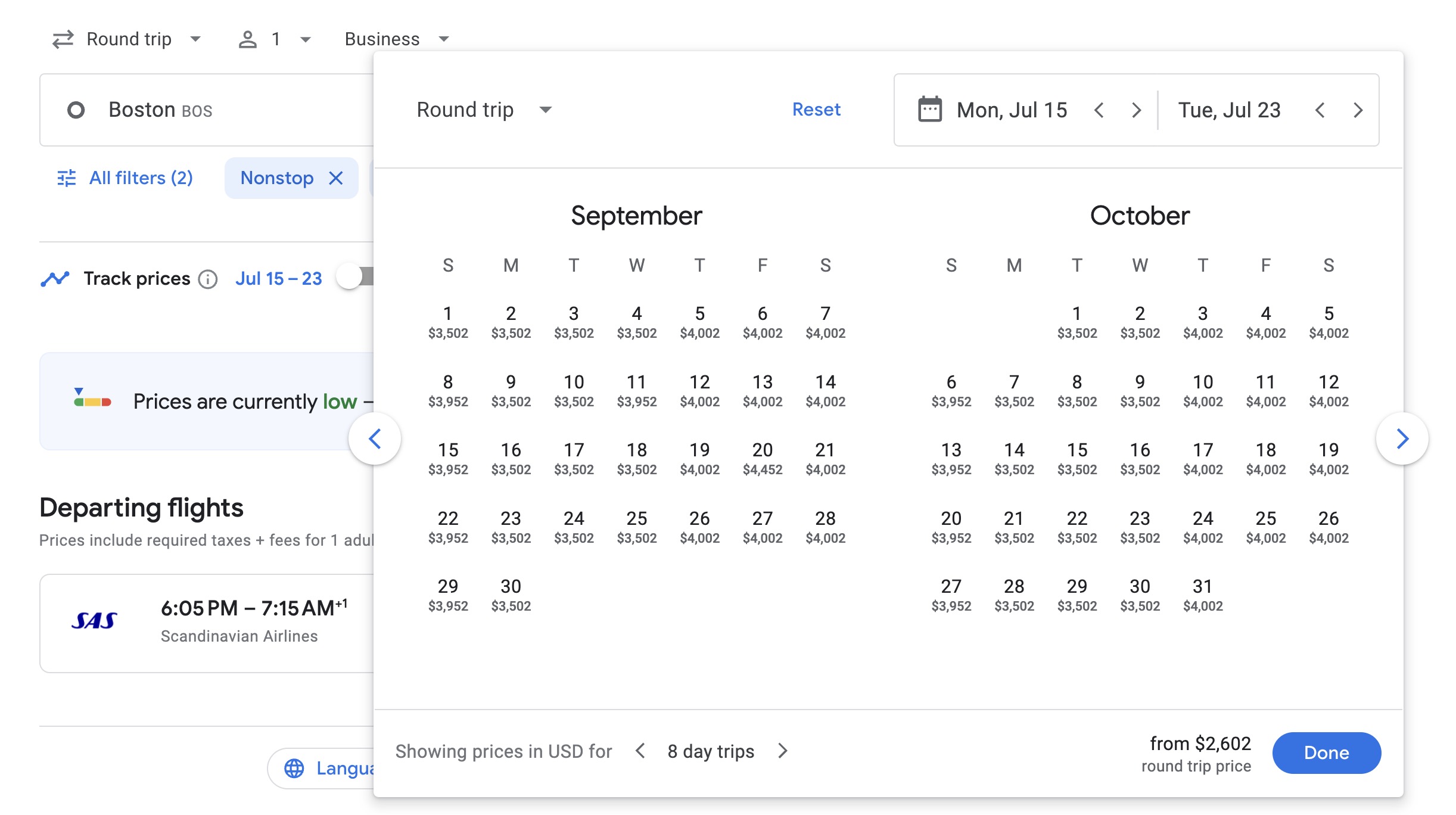Open the calendar icon beside Mon, Jul 15

tap(929, 110)
